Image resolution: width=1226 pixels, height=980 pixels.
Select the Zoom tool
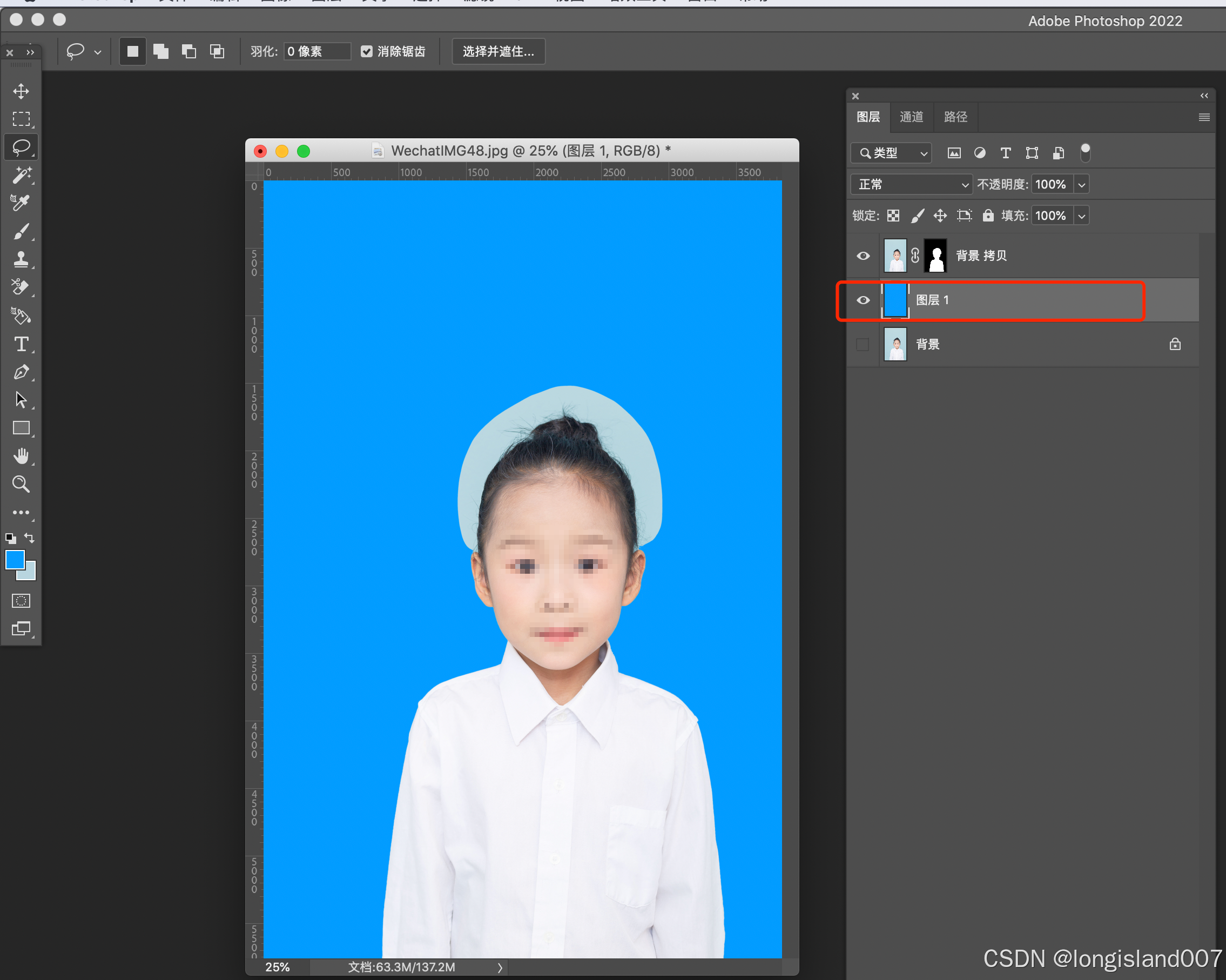click(21, 484)
